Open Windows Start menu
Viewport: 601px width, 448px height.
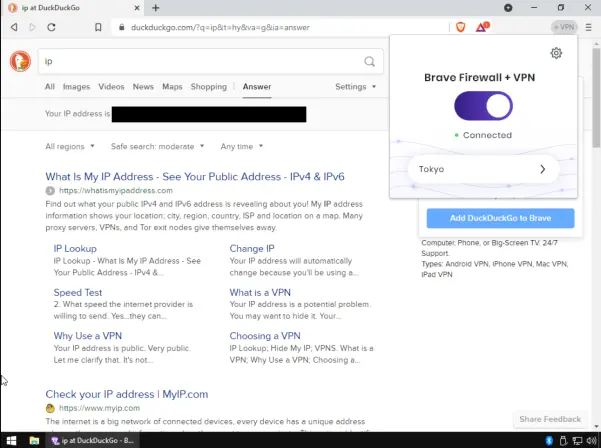click(x=11, y=441)
